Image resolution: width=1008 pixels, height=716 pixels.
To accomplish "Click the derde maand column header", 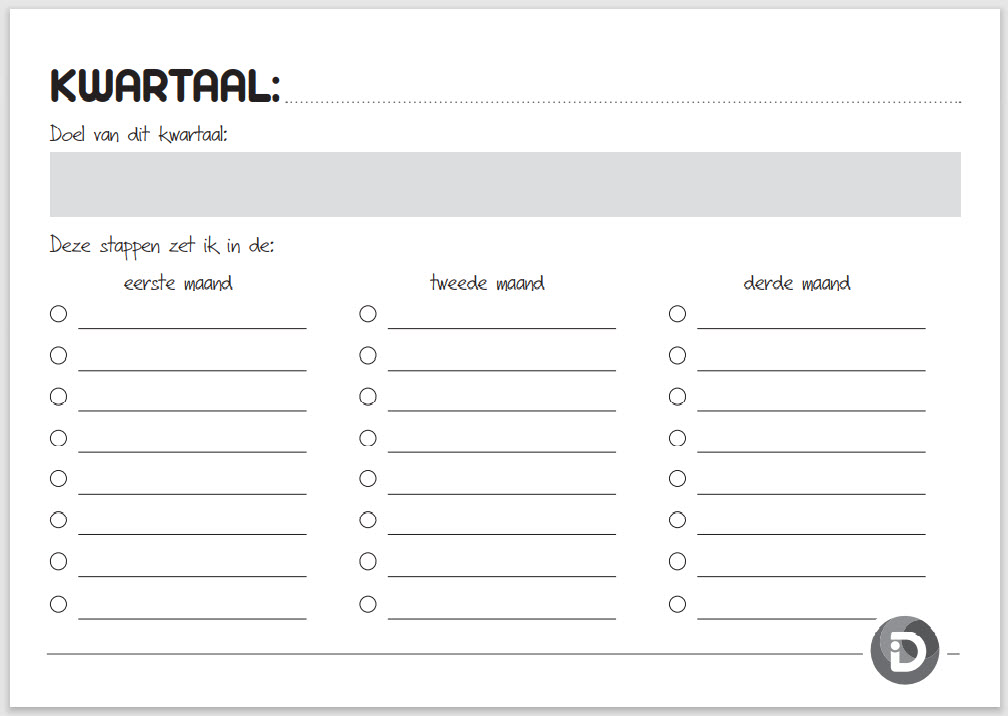I will pyautogui.click(x=796, y=283).
